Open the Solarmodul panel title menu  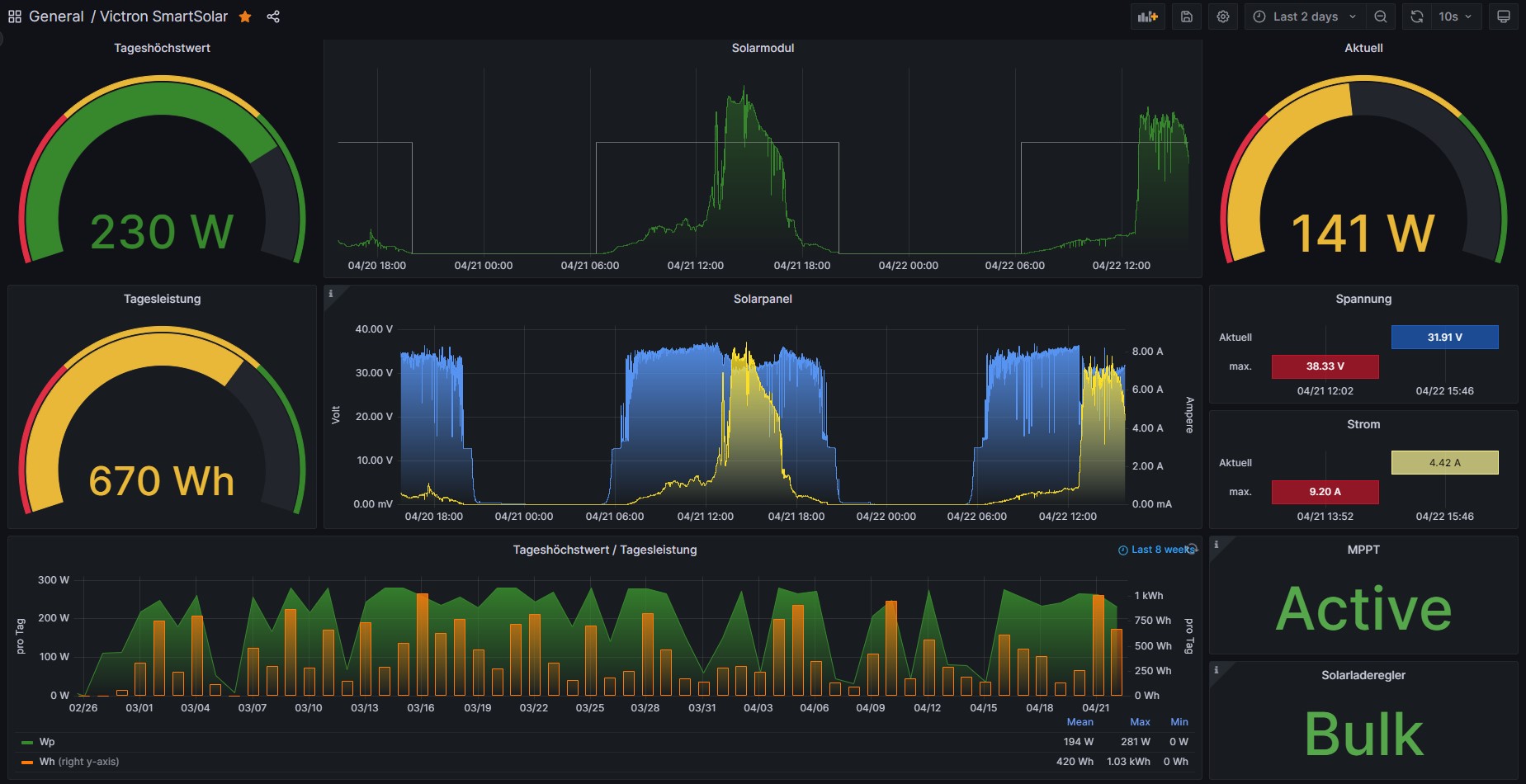[763, 48]
